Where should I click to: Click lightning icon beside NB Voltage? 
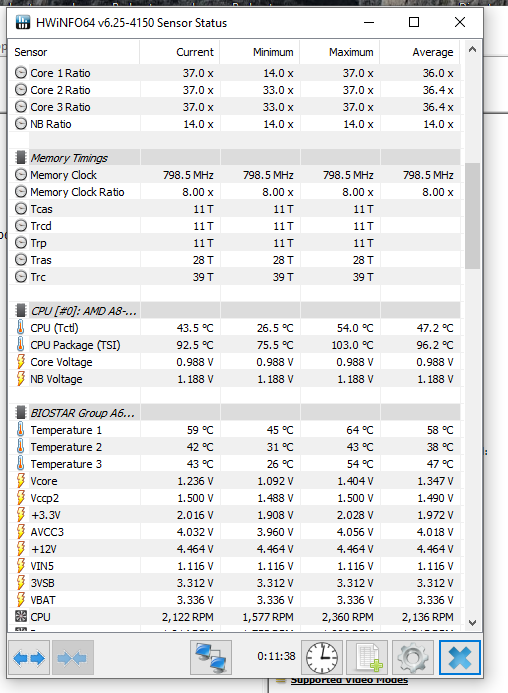coord(20,379)
